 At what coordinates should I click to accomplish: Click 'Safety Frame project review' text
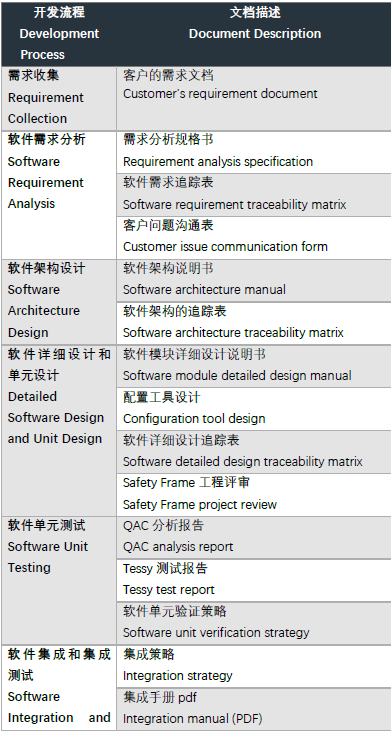pyautogui.click(x=199, y=505)
